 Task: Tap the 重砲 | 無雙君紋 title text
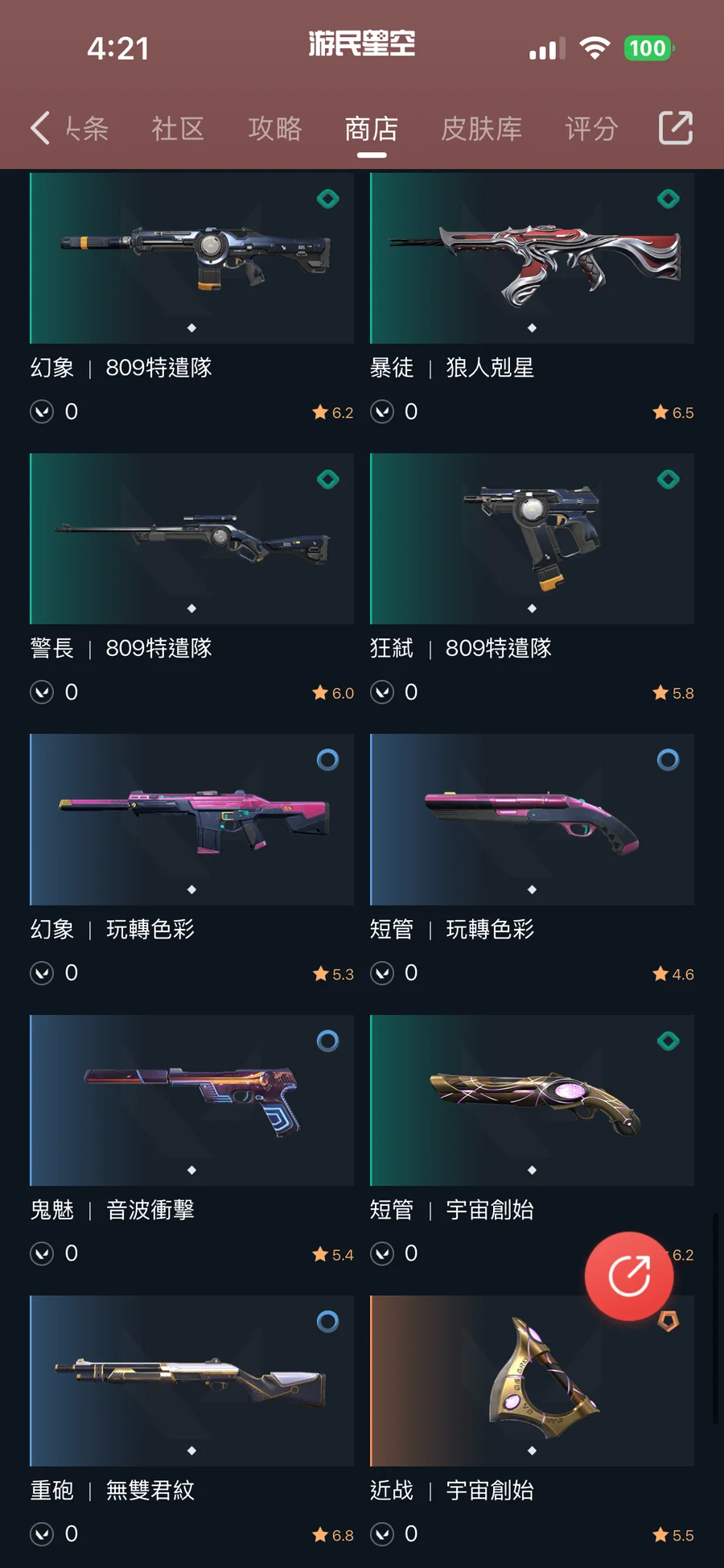113,1490
